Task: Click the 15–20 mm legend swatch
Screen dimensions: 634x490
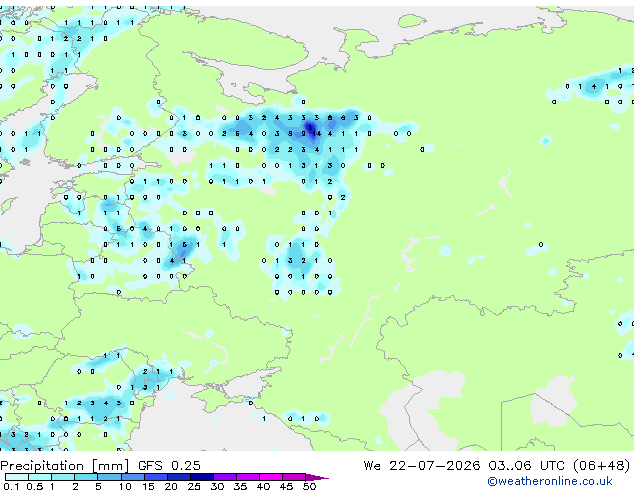Action: pos(156,477)
